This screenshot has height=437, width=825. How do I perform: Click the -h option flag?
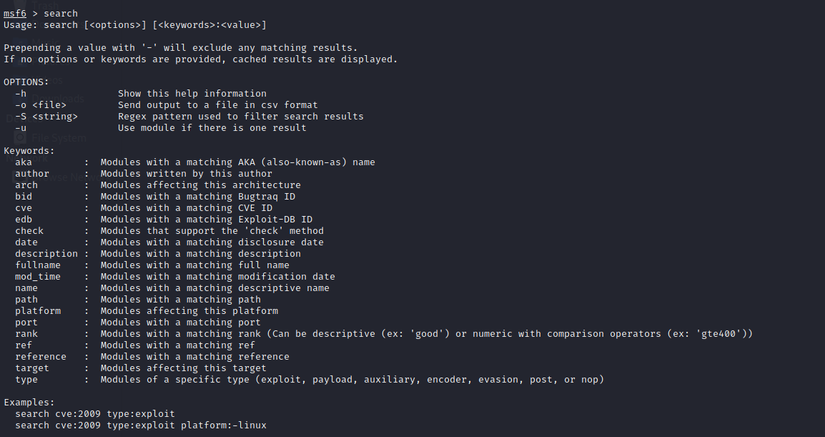(21, 93)
